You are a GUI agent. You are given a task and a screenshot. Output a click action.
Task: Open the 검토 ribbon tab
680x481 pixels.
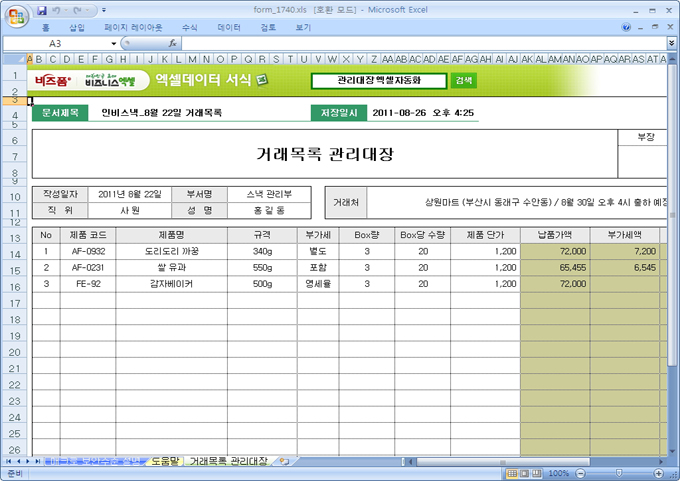[268, 28]
